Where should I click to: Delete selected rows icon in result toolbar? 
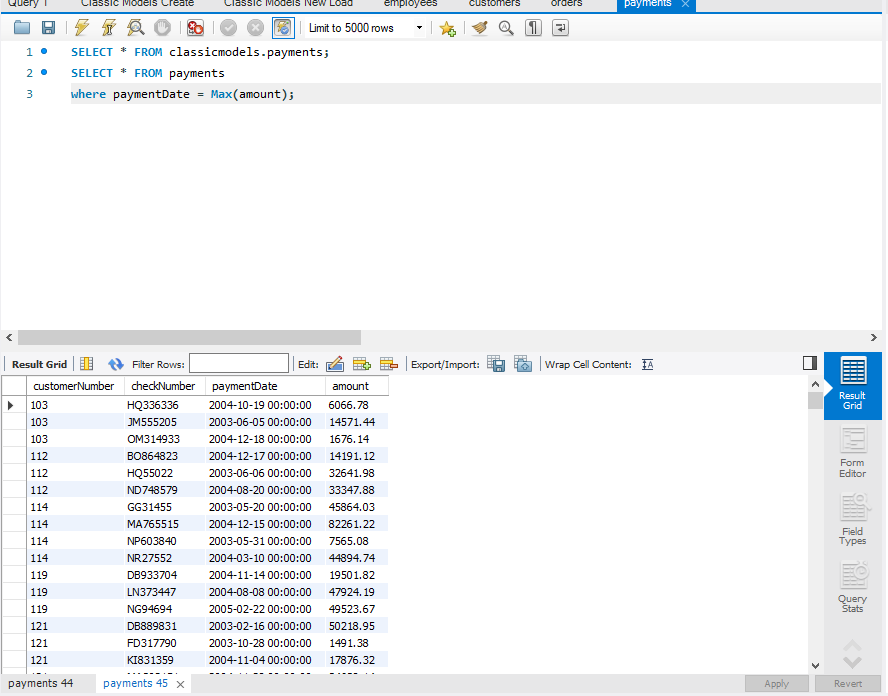click(389, 364)
